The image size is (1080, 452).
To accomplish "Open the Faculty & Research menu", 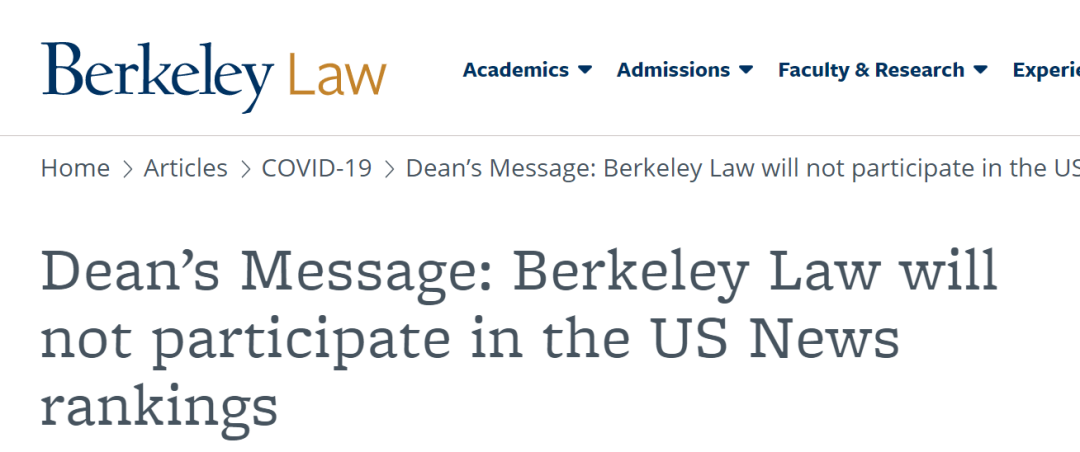I will coord(871,70).
